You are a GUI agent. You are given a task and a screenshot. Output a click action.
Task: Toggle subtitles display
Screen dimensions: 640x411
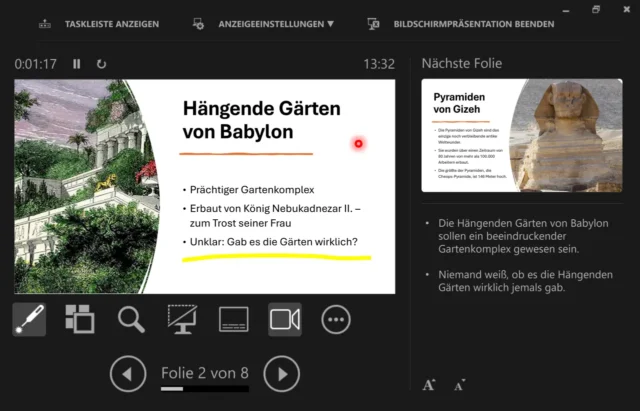tap(234, 319)
